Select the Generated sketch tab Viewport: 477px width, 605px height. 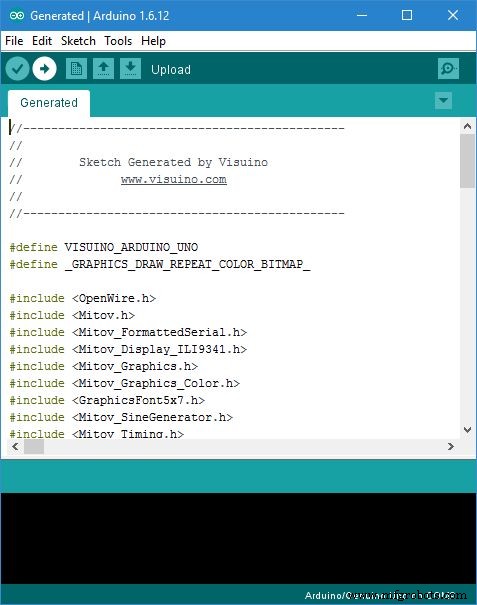[49, 103]
